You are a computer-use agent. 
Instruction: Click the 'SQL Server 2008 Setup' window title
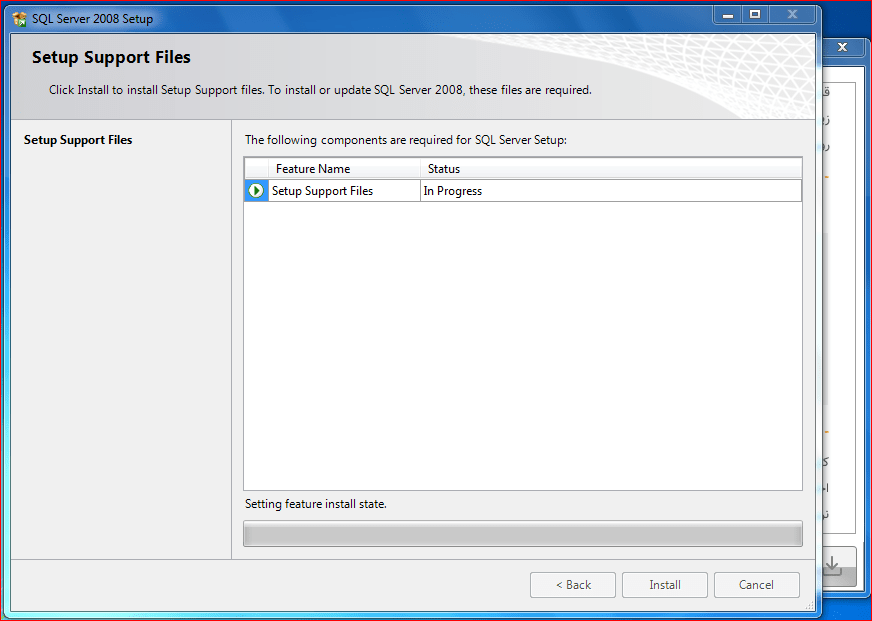pos(92,19)
